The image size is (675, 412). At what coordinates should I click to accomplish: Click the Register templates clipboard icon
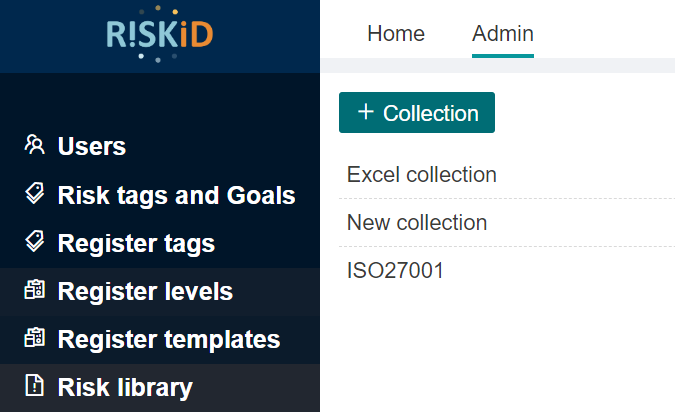pyautogui.click(x=34, y=338)
